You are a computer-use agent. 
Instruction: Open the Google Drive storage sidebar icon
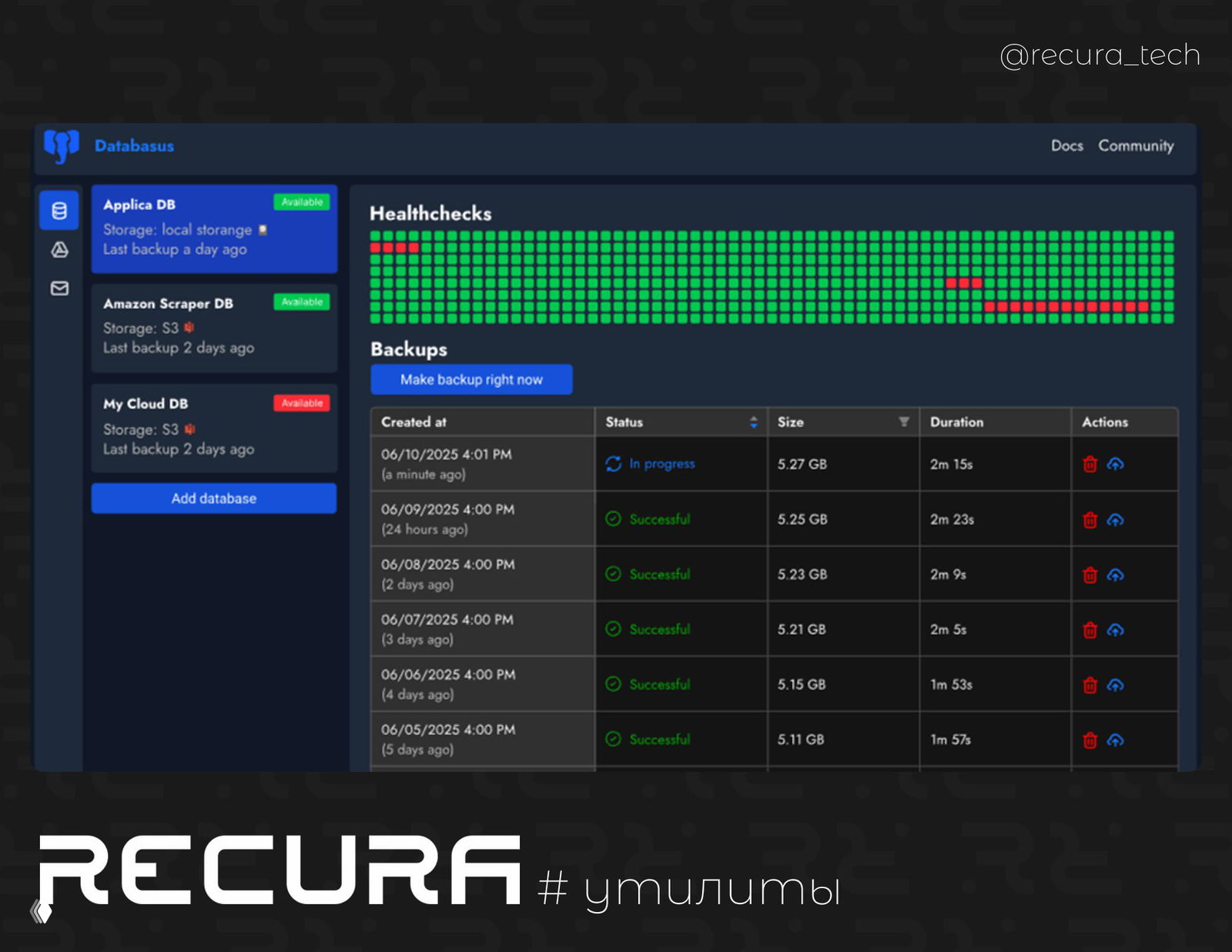click(x=59, y=250)
